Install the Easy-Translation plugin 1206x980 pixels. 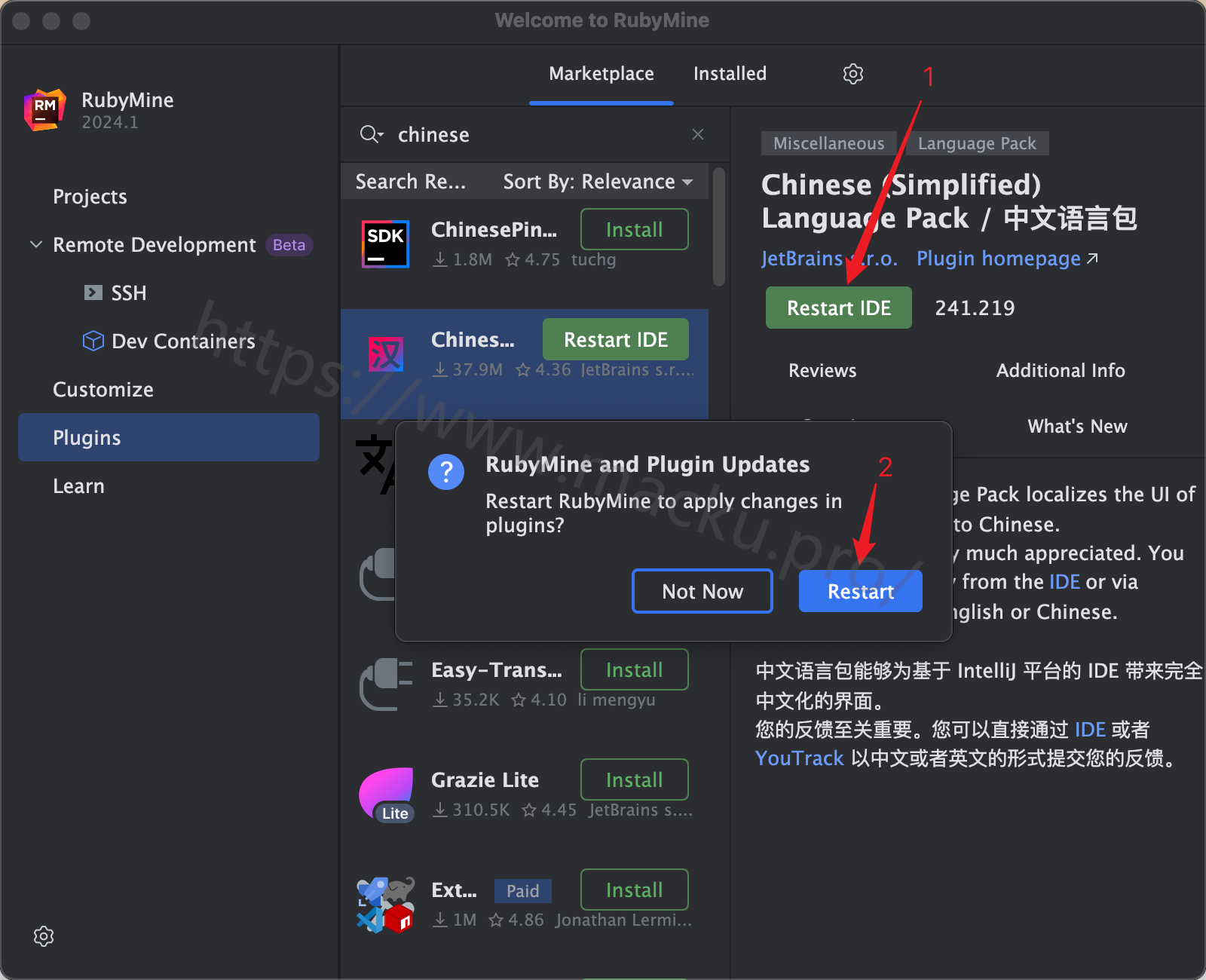tap(635, 669)
